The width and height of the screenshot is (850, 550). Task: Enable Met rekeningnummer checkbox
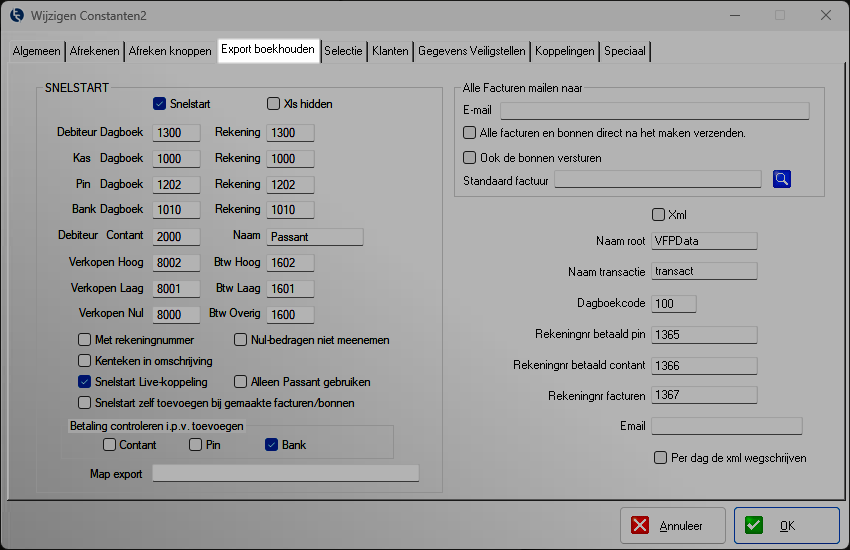tap(85, 340)
